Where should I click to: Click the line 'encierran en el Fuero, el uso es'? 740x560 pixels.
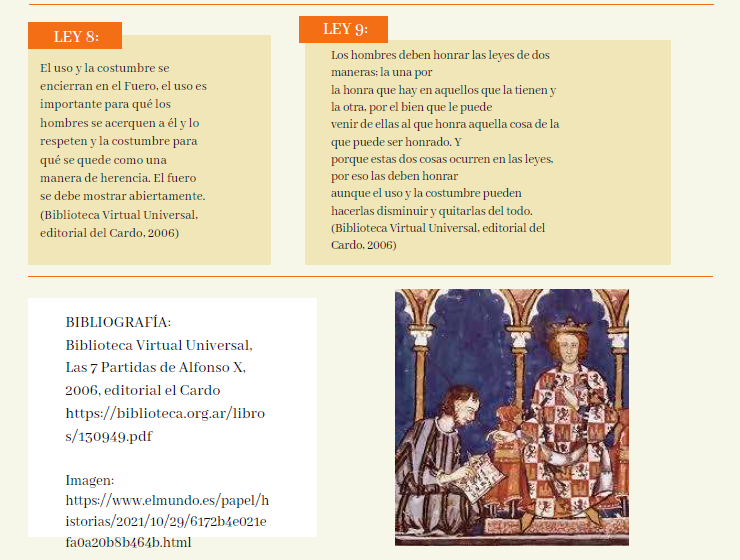(124, 86)
